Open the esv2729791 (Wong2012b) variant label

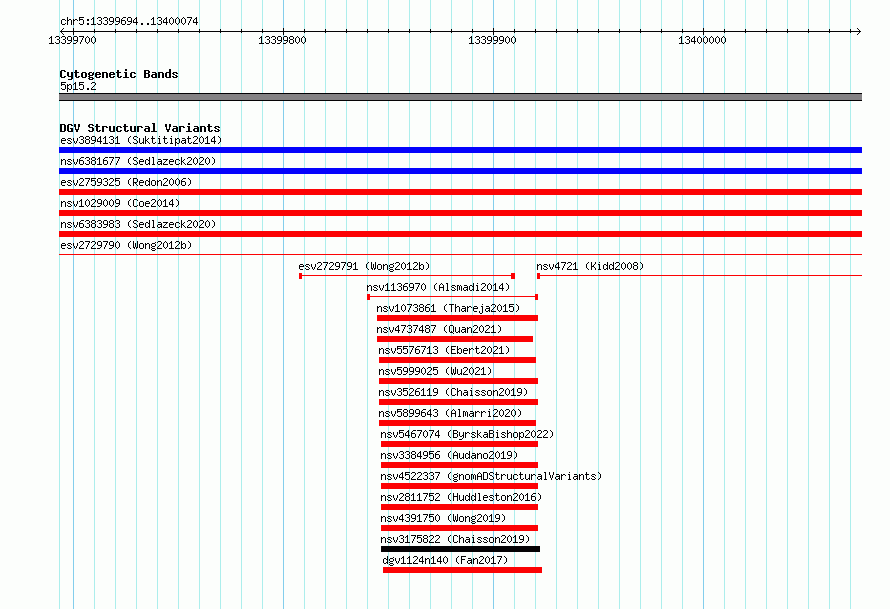click(364, 266)
